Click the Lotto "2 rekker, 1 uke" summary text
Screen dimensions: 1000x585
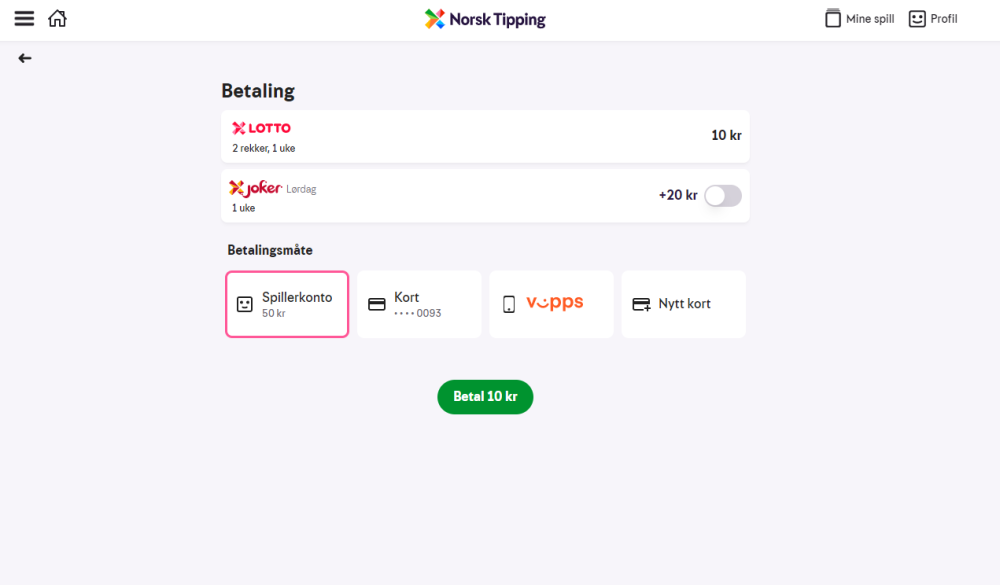pyautogui.click(x=264, y=149)
